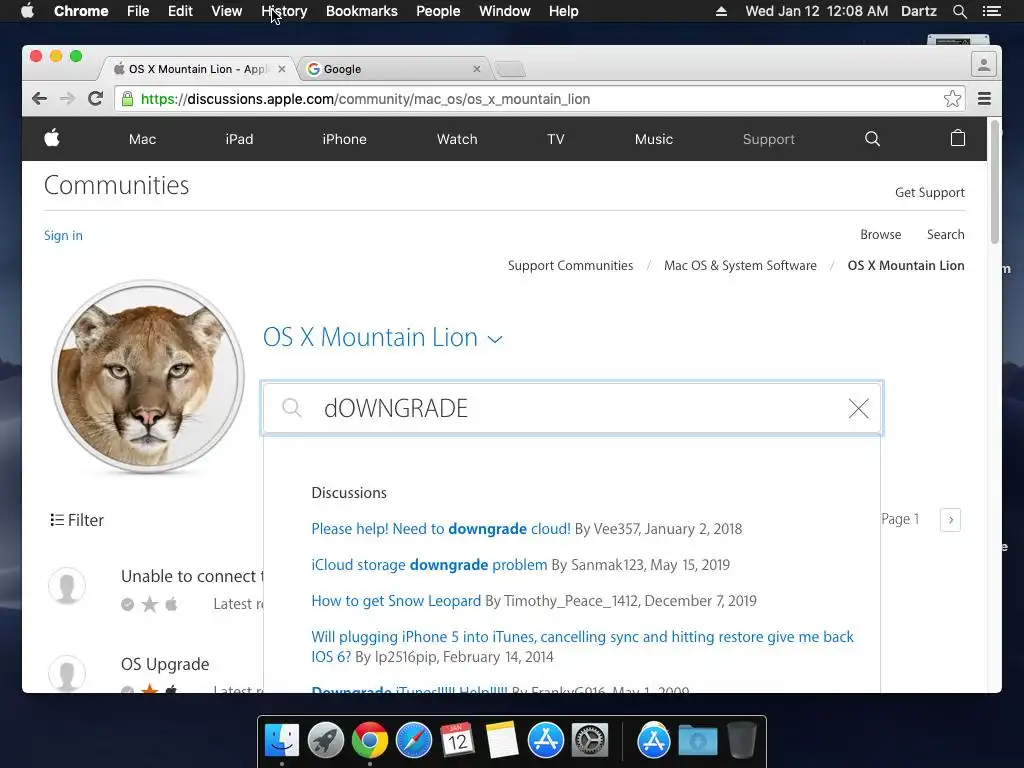Click the Mountain Lion community picture
1024x768 pixels.
pyautogui.click(x=148, y=376)
